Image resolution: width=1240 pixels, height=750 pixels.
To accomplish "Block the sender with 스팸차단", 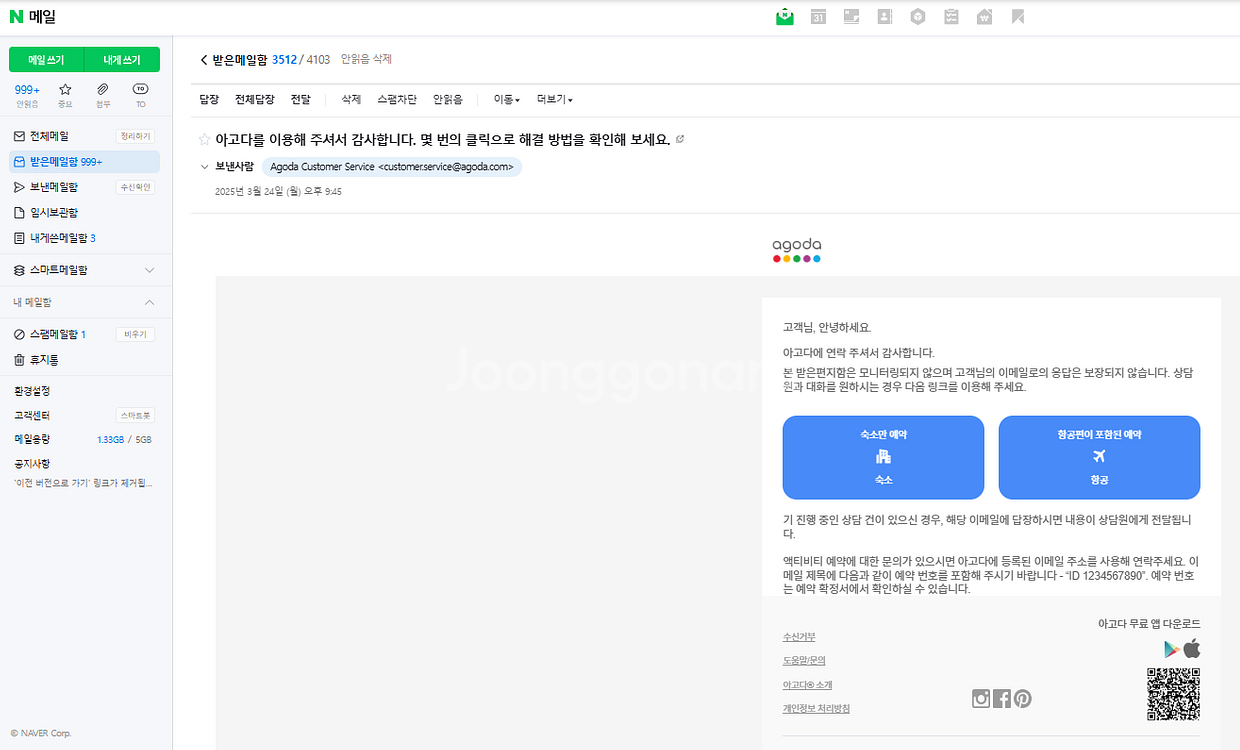I will [x=397, y=99].
